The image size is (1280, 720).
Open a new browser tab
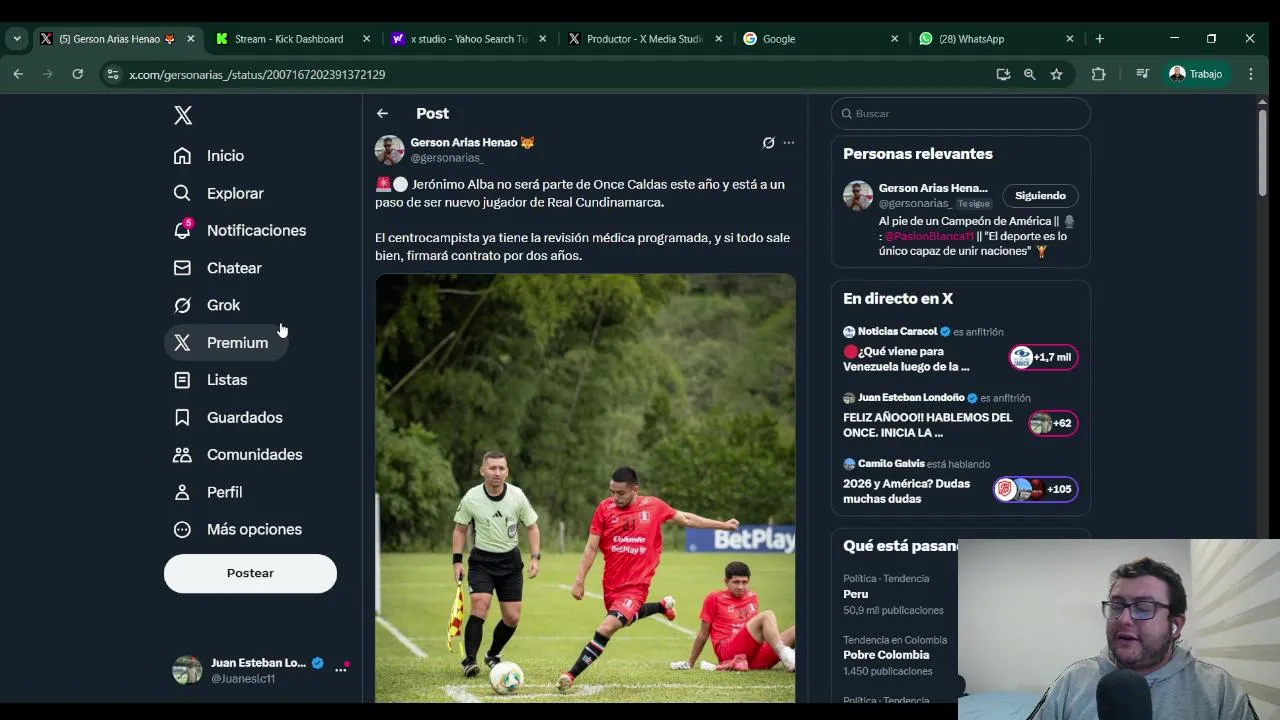pyautogui.click(x=1100, y=39)
